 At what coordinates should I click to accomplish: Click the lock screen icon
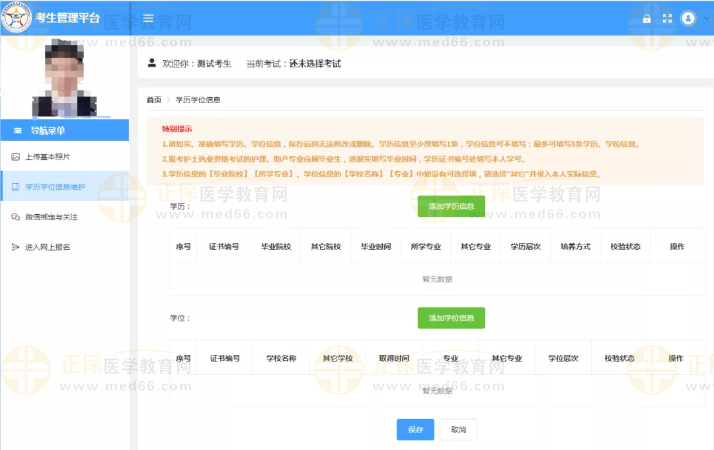pyautogui.click(x=647, y=18)
